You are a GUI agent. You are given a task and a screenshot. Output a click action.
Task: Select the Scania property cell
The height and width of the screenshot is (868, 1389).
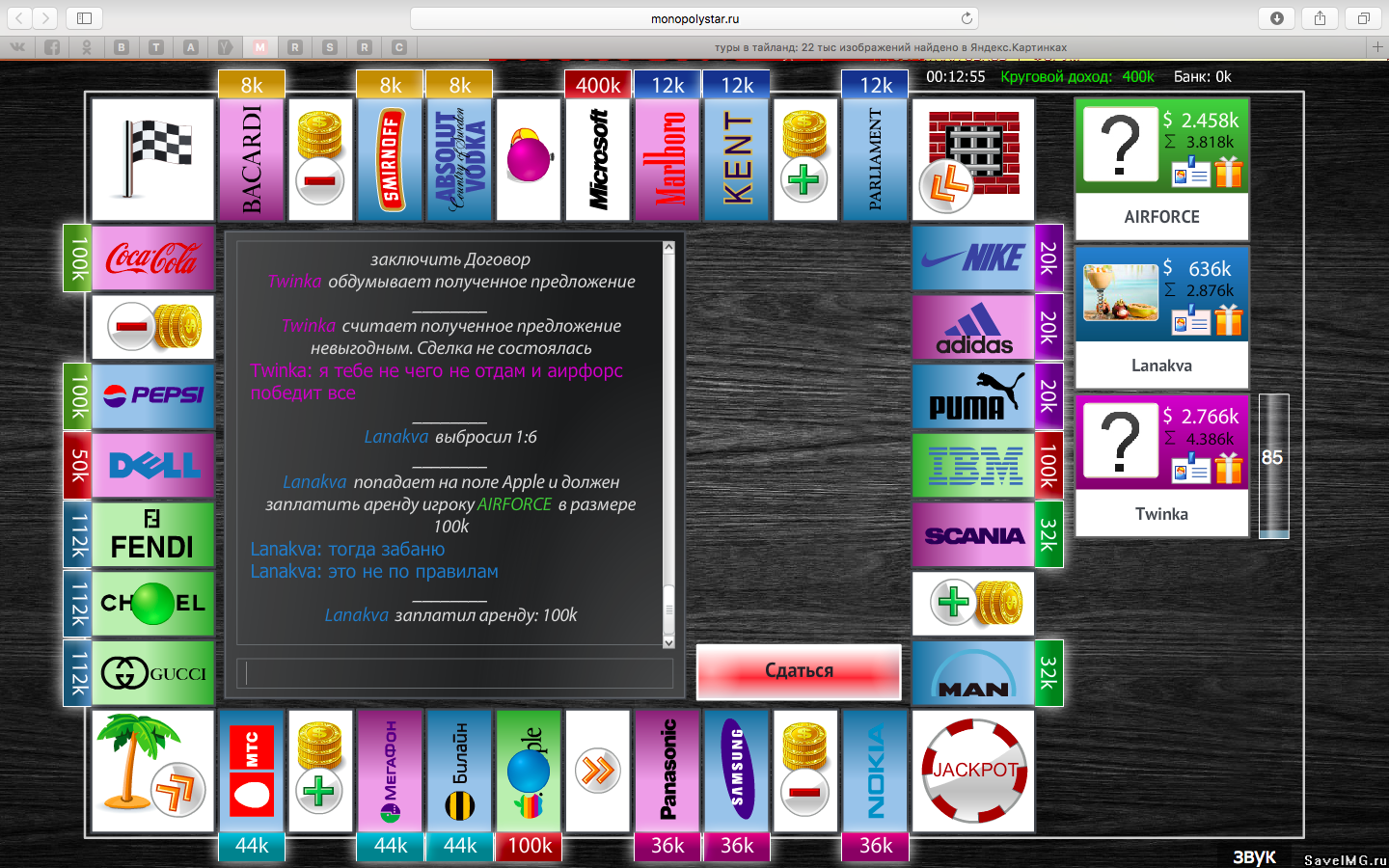click(x=974, y=536)
